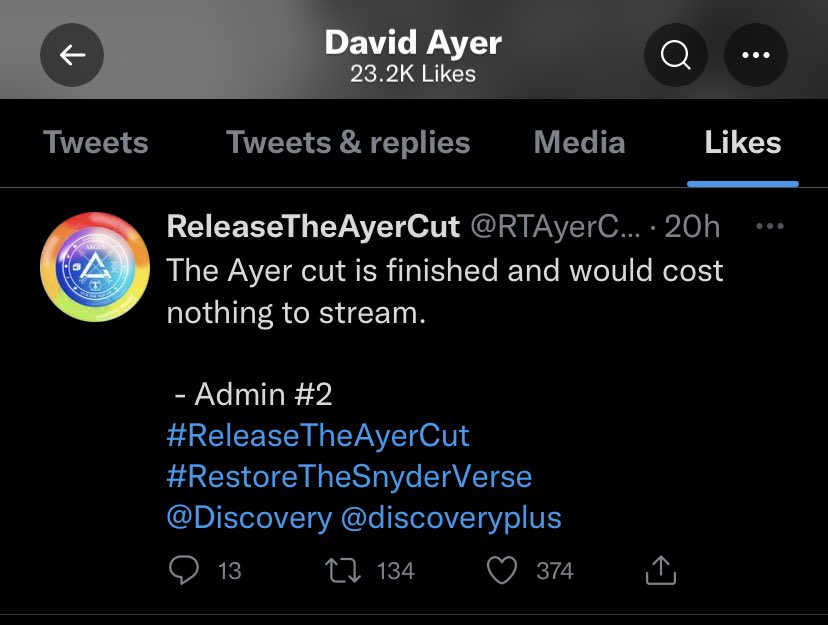Open ReleaseTheAyerCut profile avatar
This screenshot has height=625, width=828.
click(94, 266)
